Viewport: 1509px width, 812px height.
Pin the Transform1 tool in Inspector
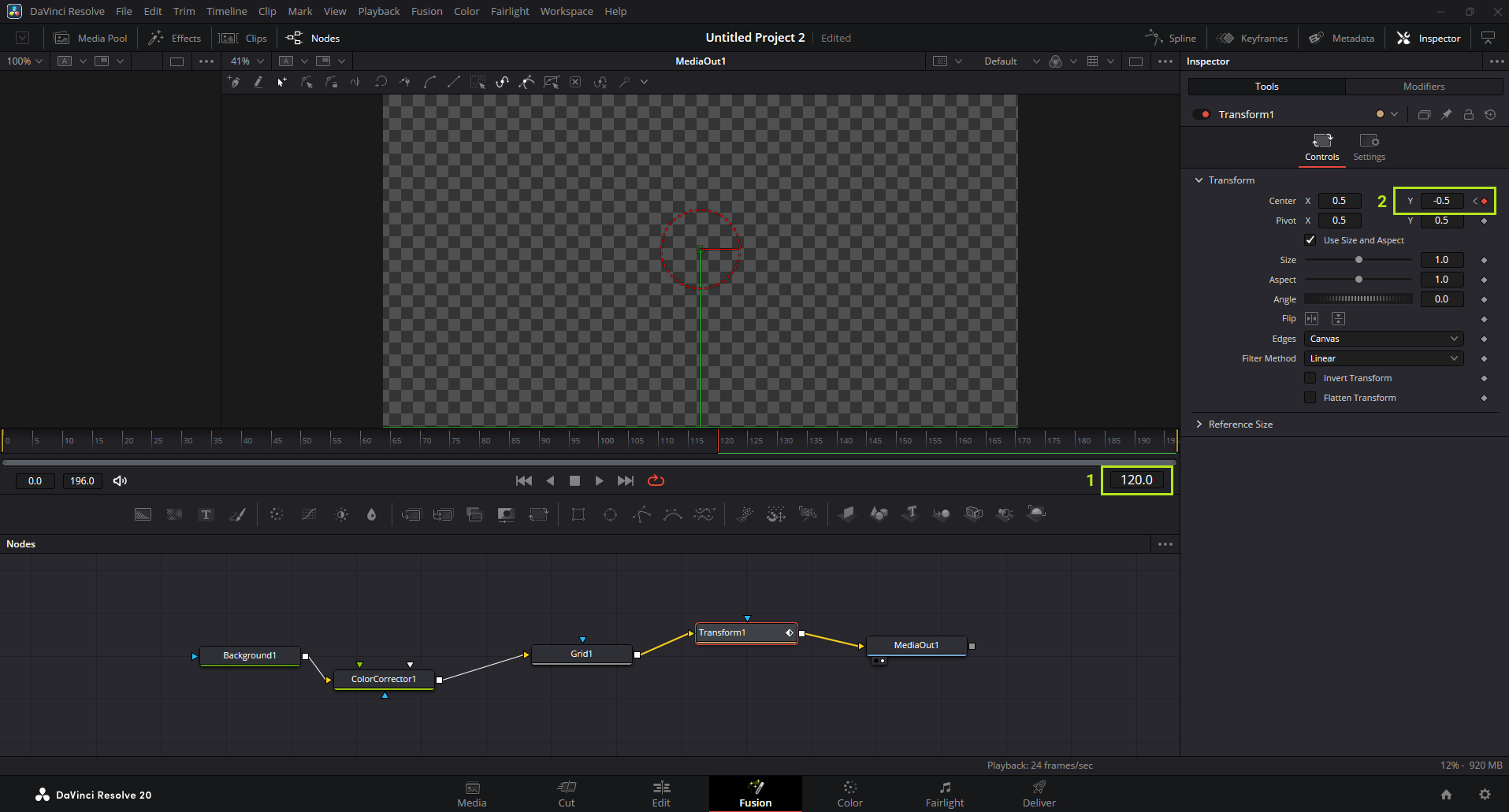point(1446,114)
